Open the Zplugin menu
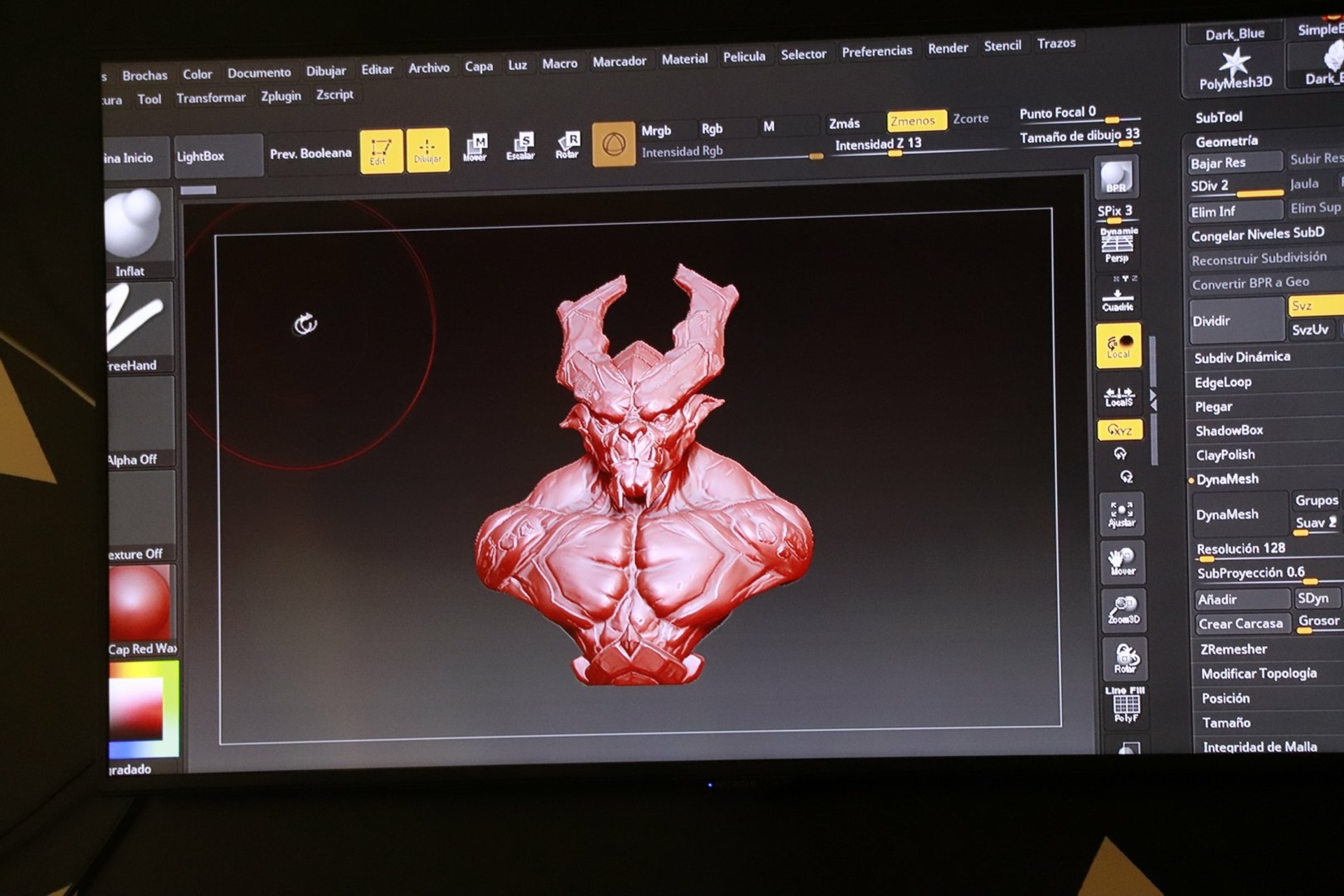 (x=281, y=96)
